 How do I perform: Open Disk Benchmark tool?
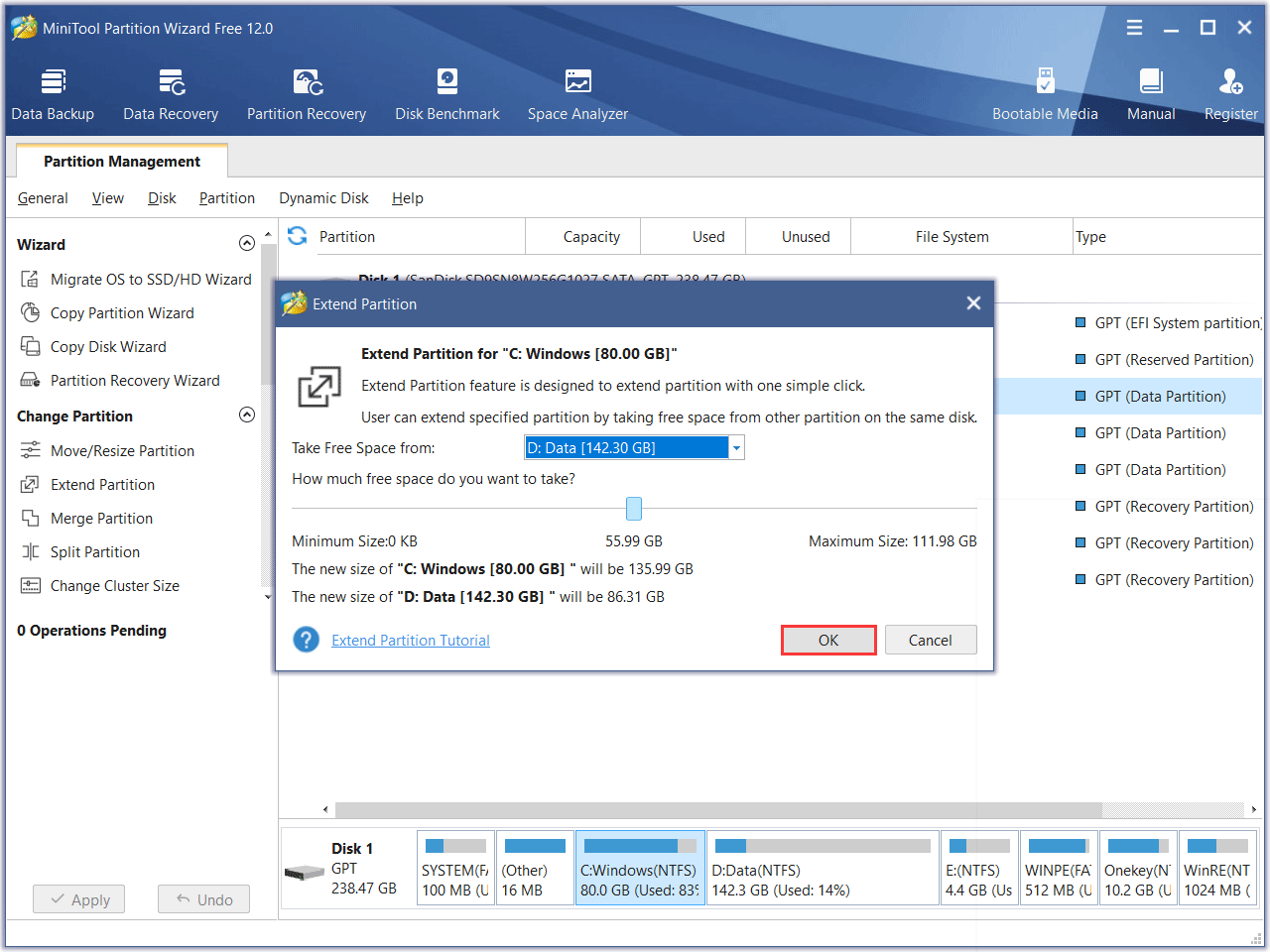[x=447, y=95]
